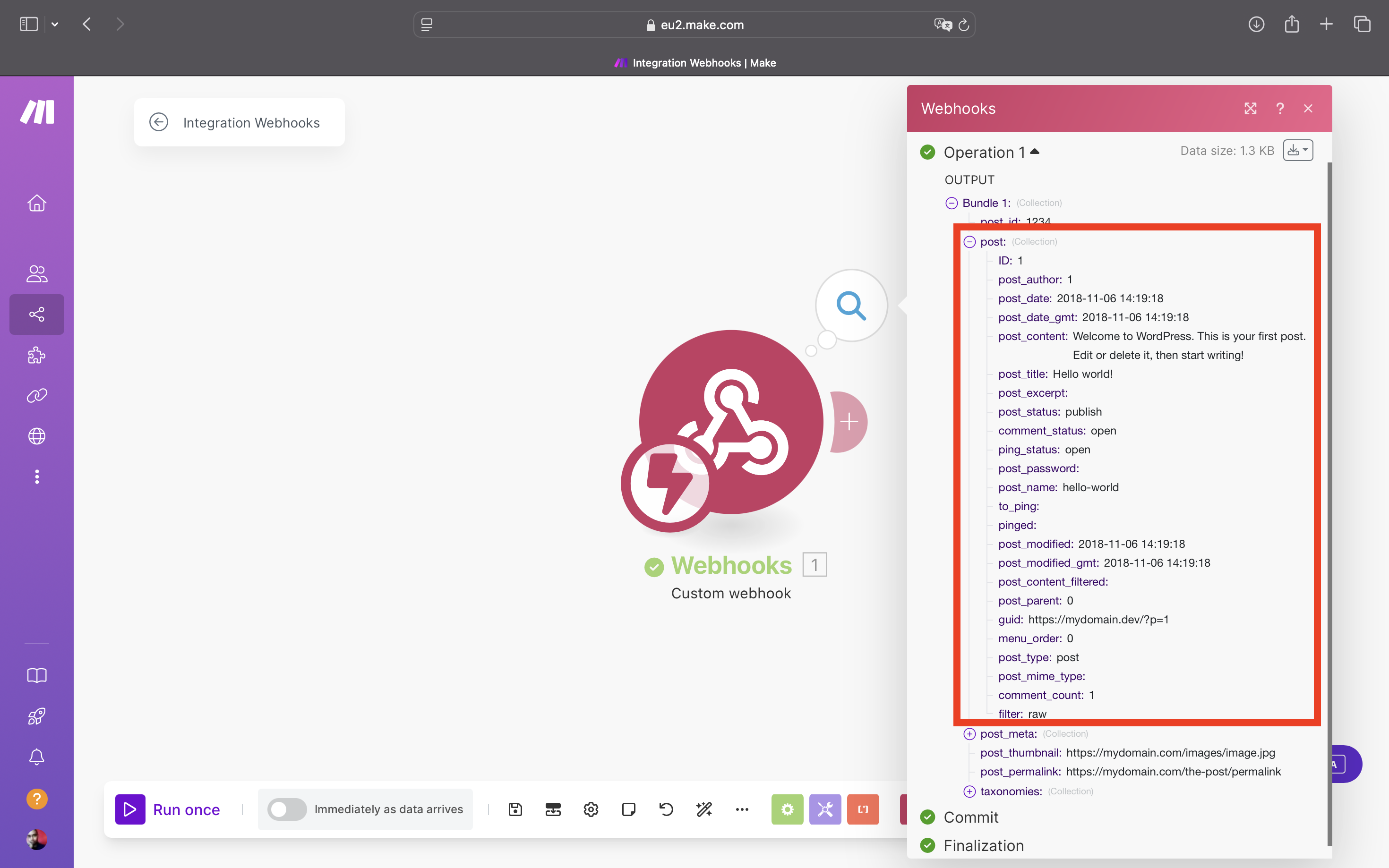Viewport: 1389px width, 868px height.
Task: Click Safari address bar eu2.make.com
Action: pyautogui.click(x=694, y=25)
